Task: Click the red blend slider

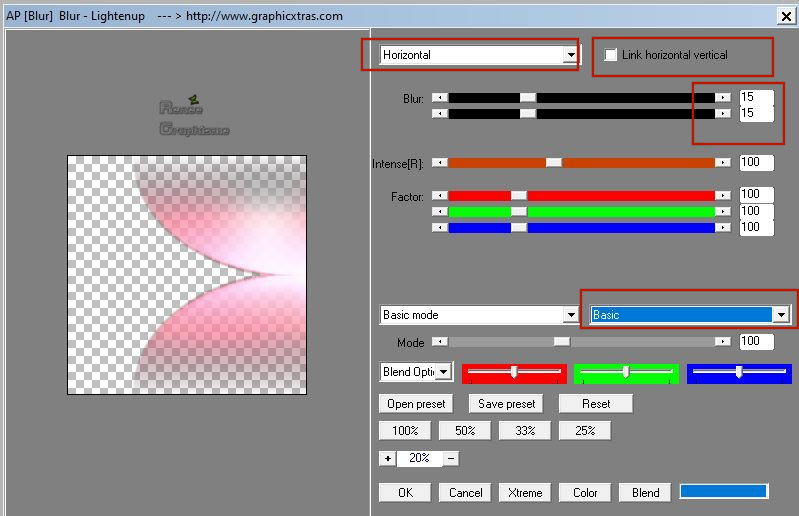Action: (514, 373)
